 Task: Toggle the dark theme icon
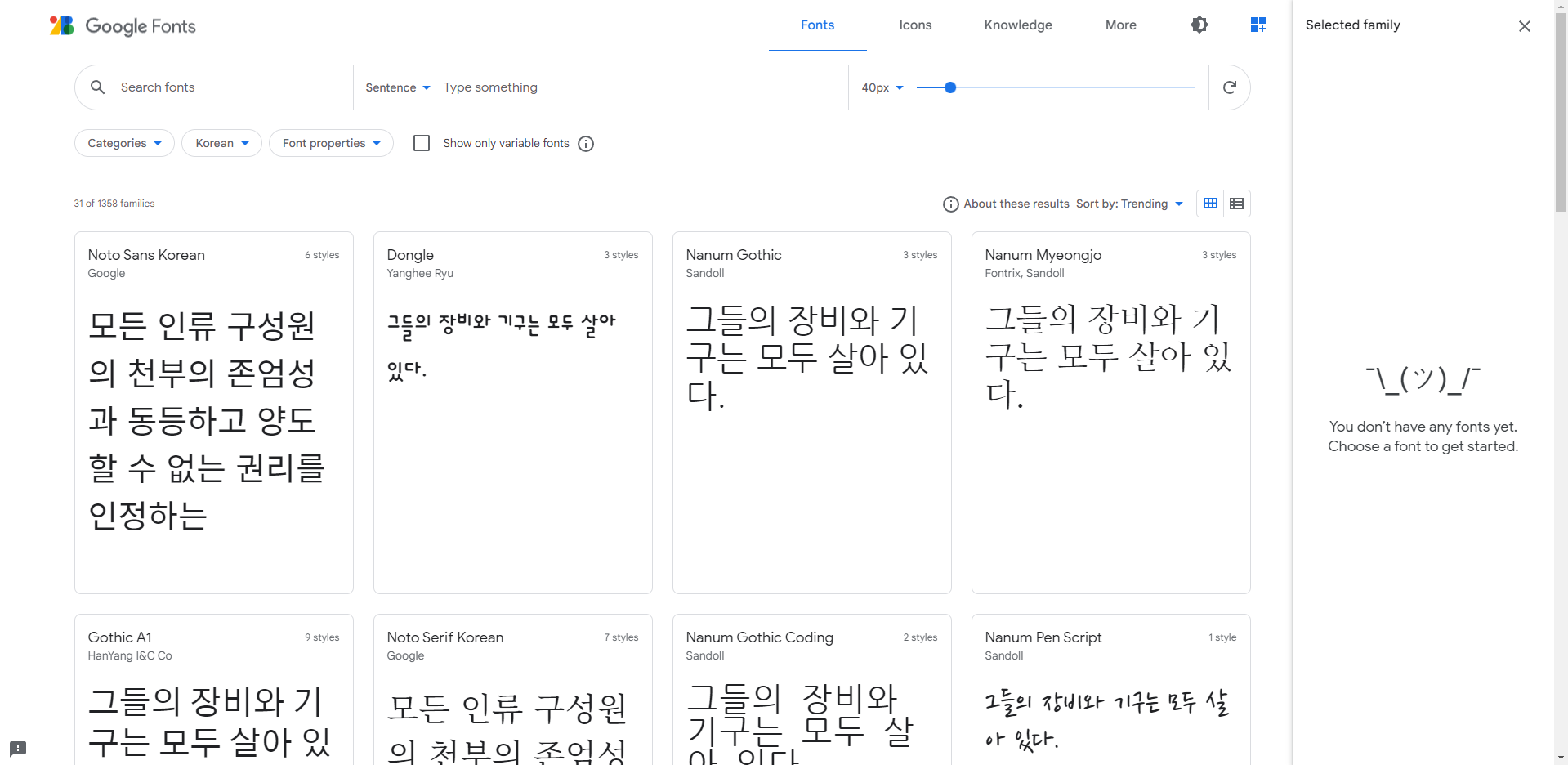click(x=1199, y=25)
